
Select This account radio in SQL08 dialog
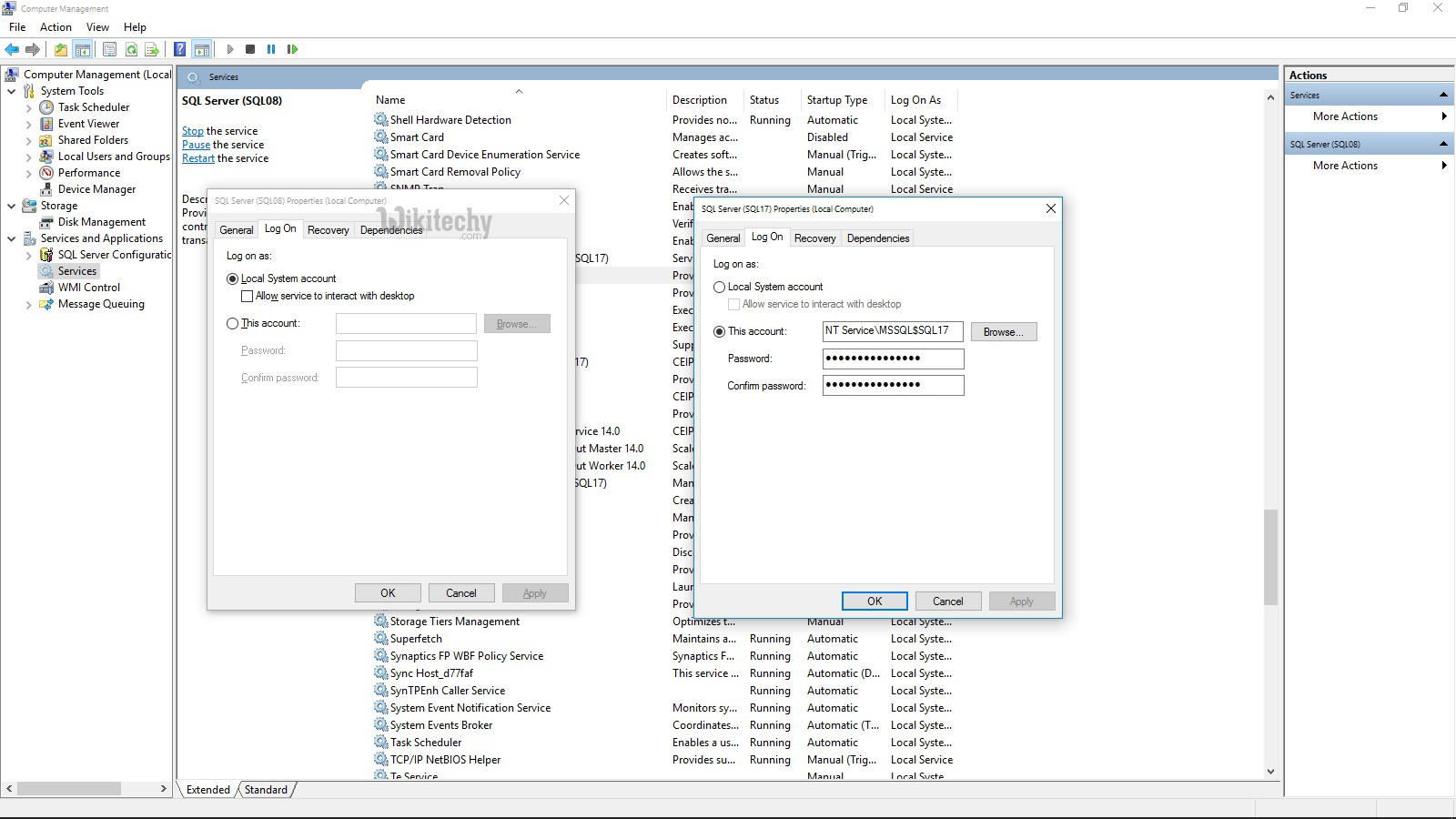(233, 323)
